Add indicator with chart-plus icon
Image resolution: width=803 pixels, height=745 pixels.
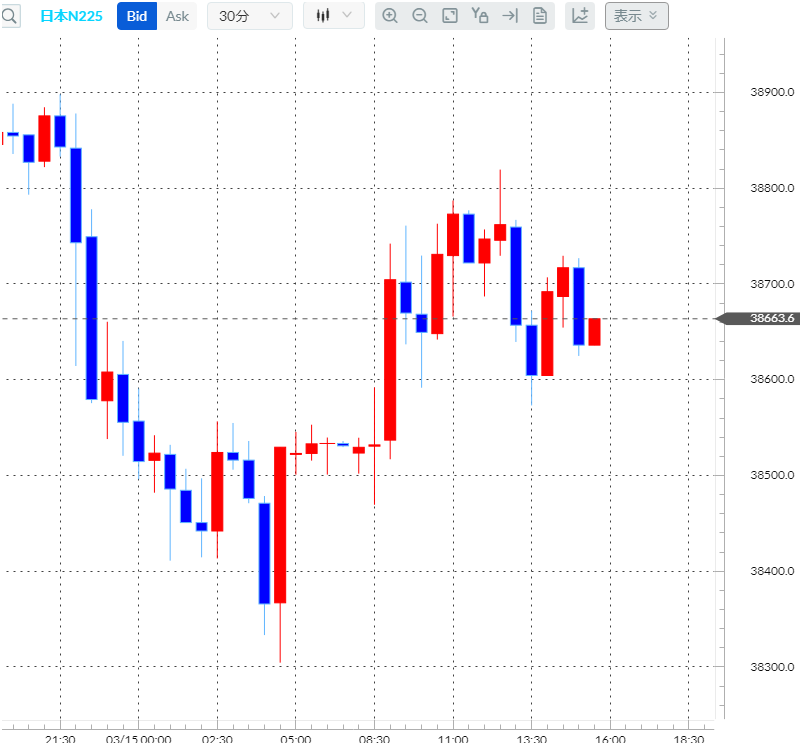click(580, 16)
